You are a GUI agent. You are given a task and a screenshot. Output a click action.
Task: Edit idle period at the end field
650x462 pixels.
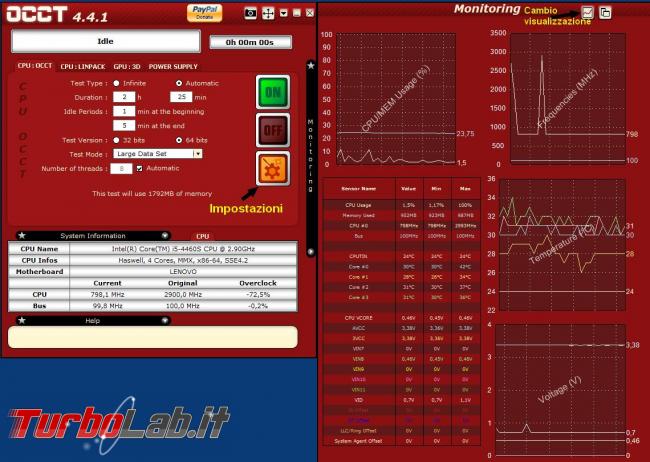click(x=124, y=125)
